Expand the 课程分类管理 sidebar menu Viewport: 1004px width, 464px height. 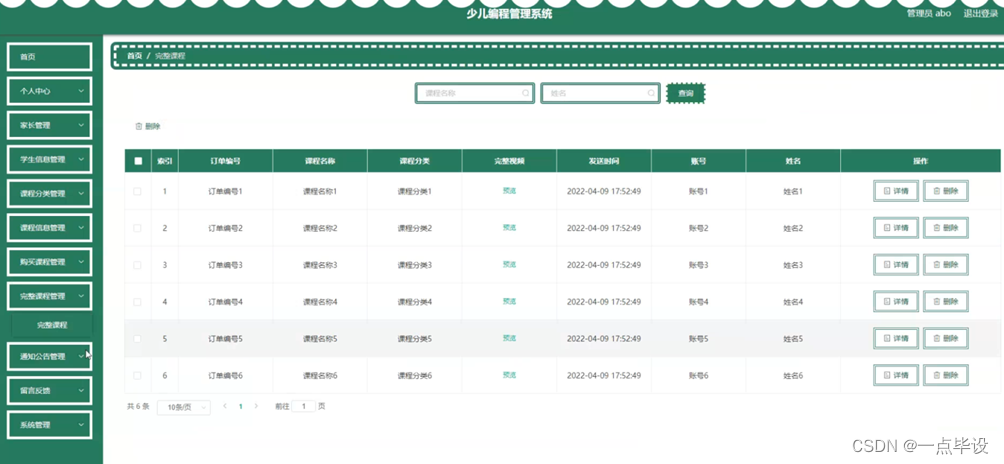49,193
